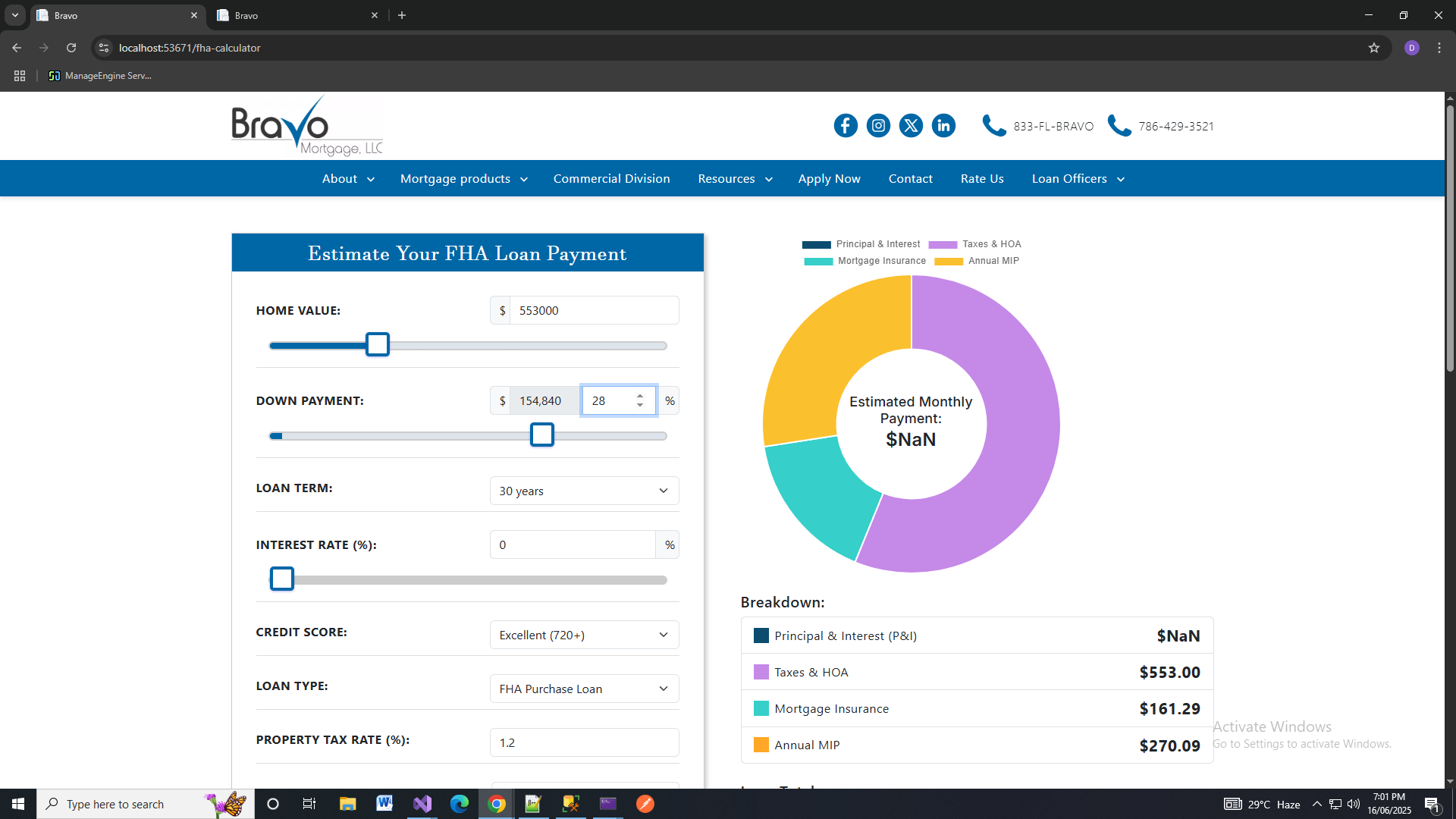Expand the Loan Officers menu

tap(1078, 179)
